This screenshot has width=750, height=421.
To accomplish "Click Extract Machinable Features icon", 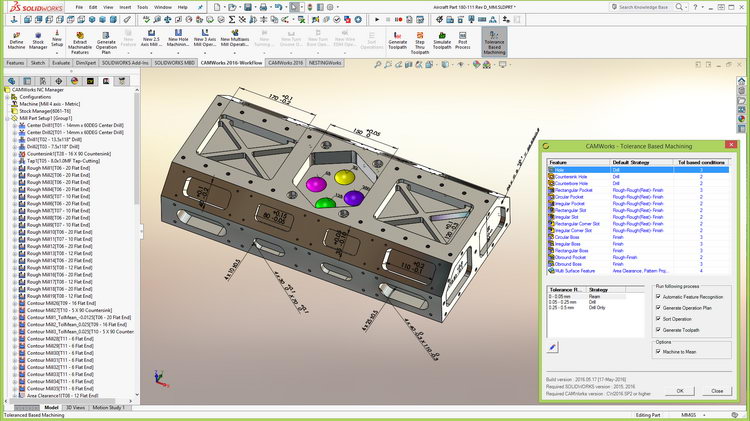I will tap(81, 37).
